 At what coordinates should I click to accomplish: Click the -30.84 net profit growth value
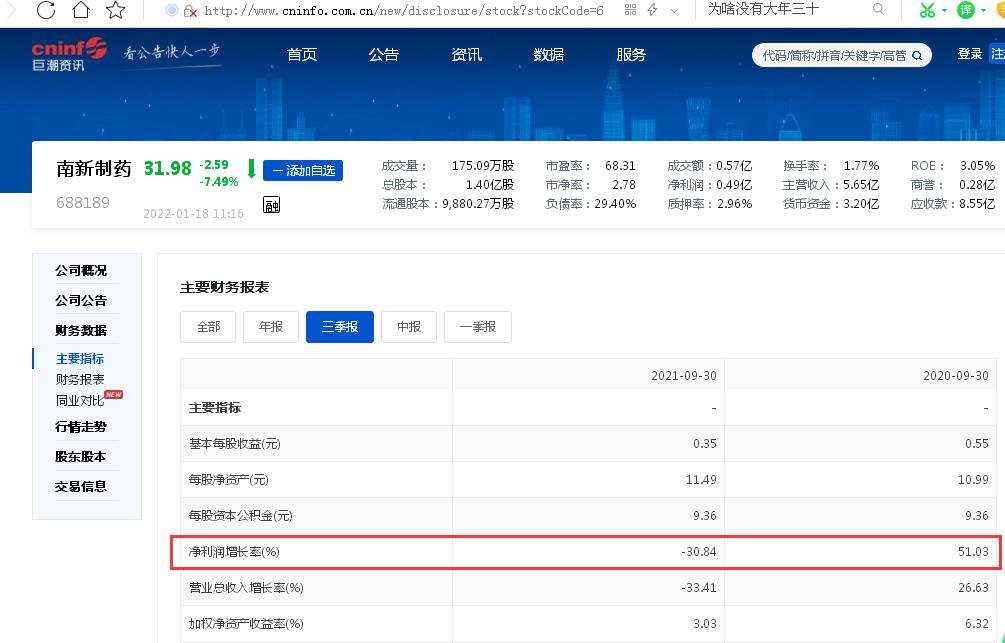[699, 552]
